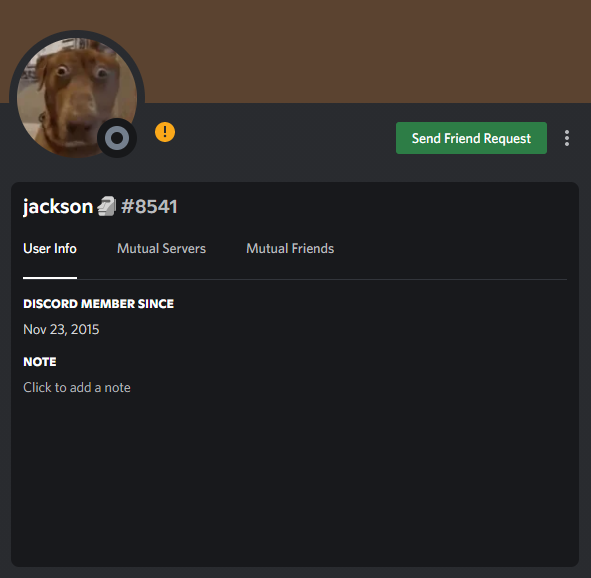Switch to the Mutual Servers tab
The width and height of the screenshot is (591, 578).
pyautogui.click(x=161, y=248)
